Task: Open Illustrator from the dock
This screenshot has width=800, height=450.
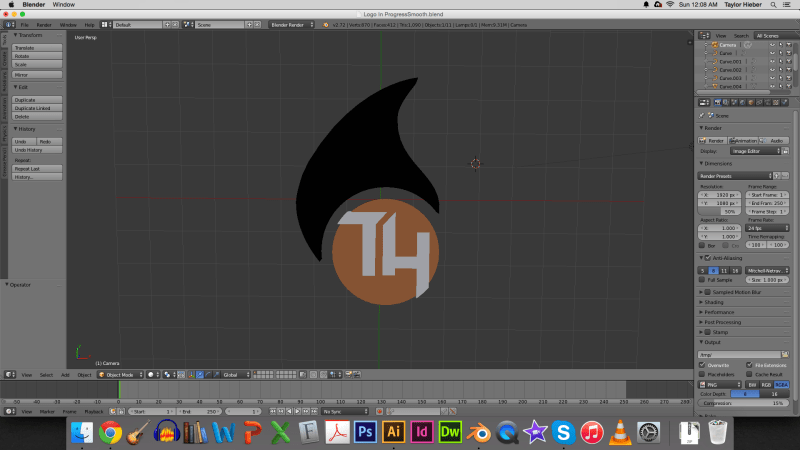Action: [393, 432]
